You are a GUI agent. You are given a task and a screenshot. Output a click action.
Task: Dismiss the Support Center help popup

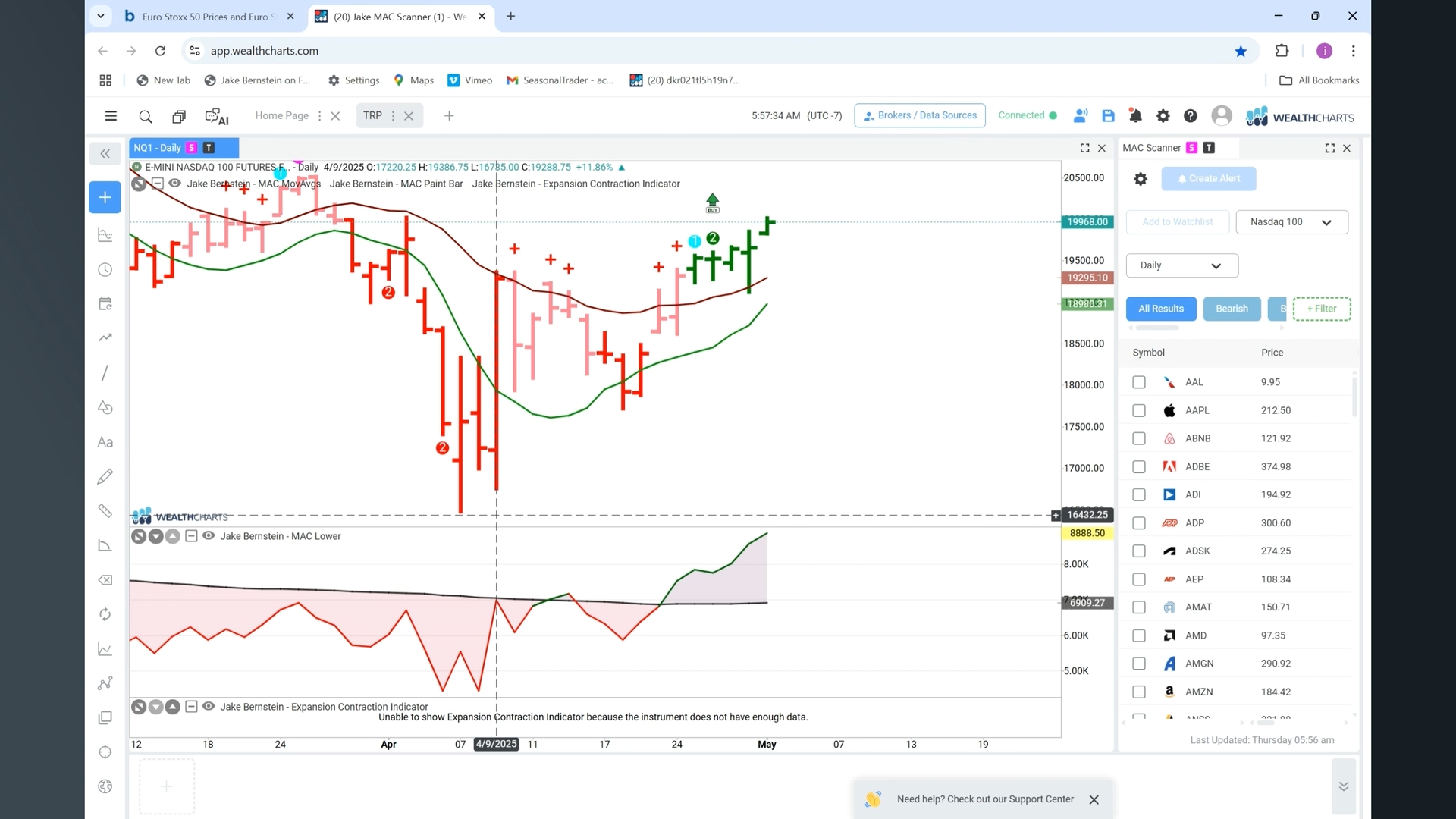[1094, 799]
